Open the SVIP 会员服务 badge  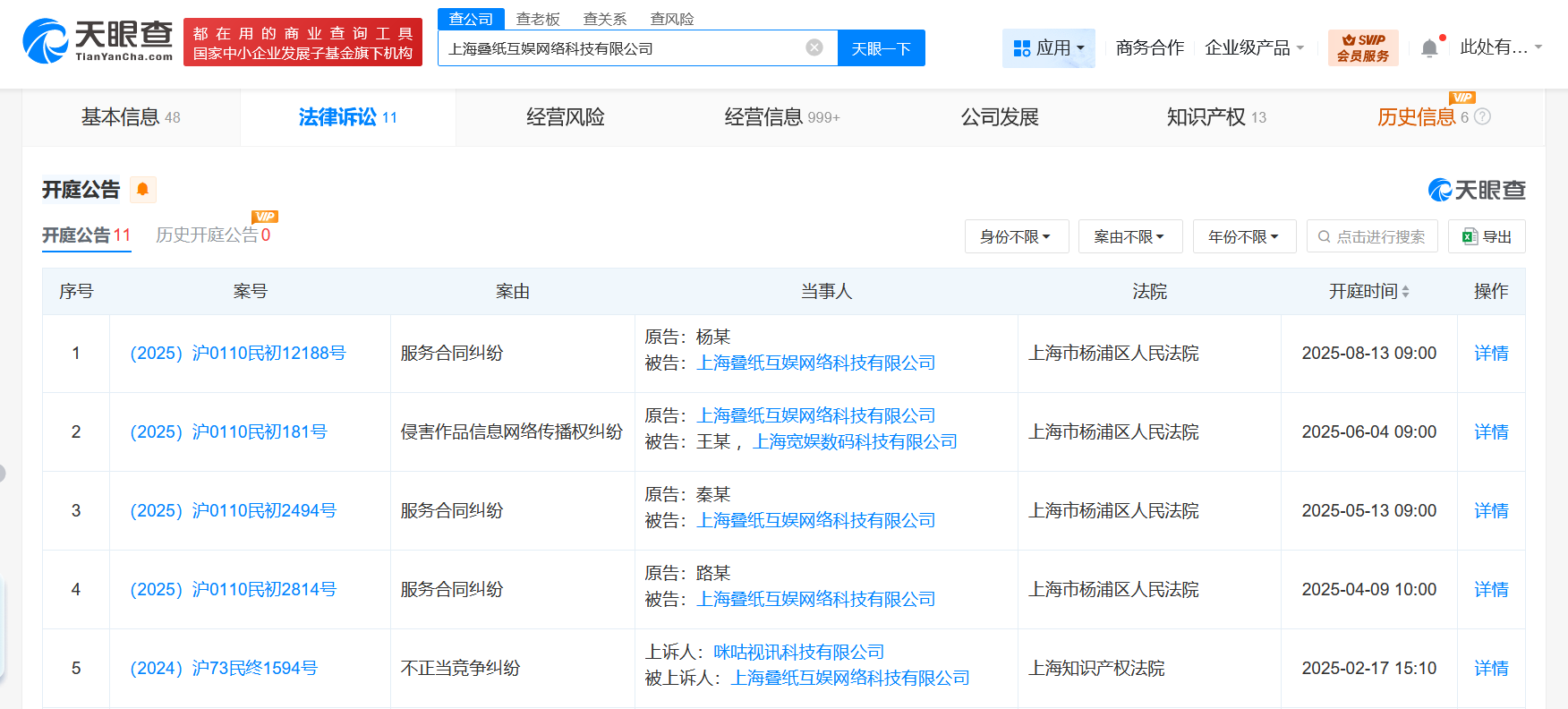click(x=1362, y=48)
